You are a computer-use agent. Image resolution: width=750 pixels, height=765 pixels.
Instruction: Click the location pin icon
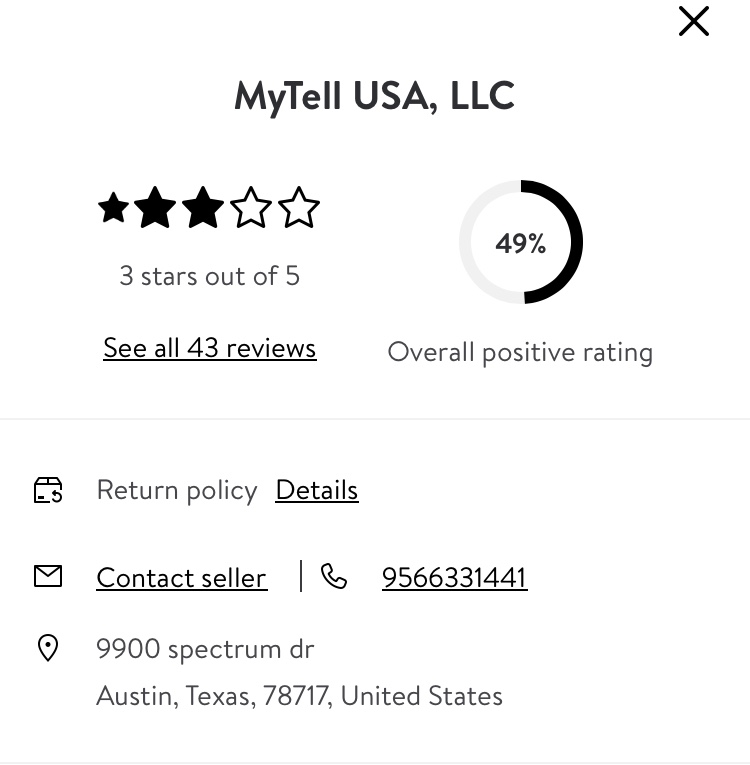(x=48, y=649)
